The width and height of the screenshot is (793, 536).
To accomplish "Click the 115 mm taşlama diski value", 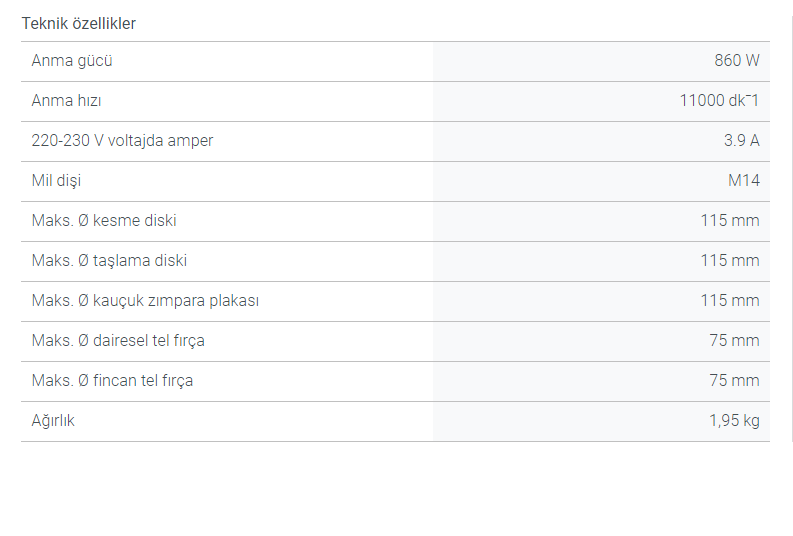I will pos(729,261).
